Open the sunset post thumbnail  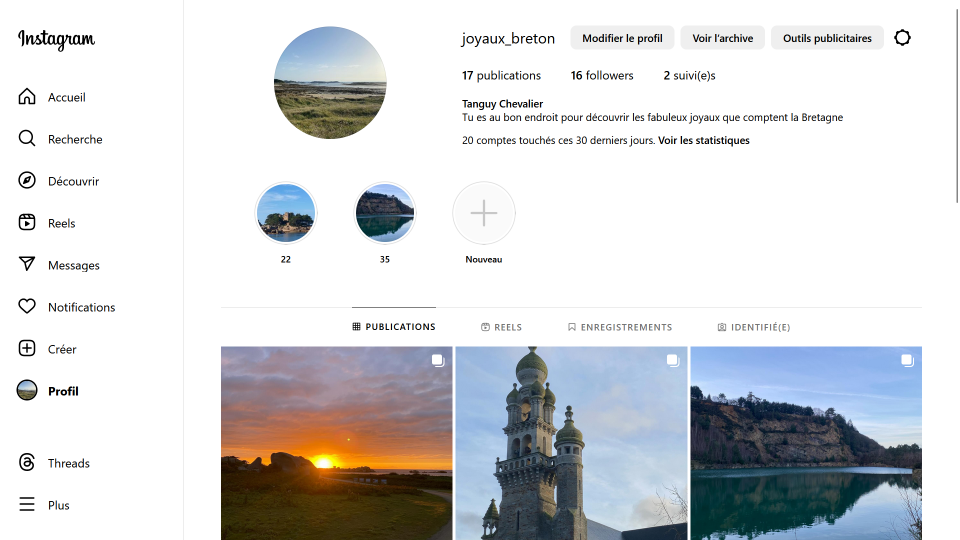point(336,443)
